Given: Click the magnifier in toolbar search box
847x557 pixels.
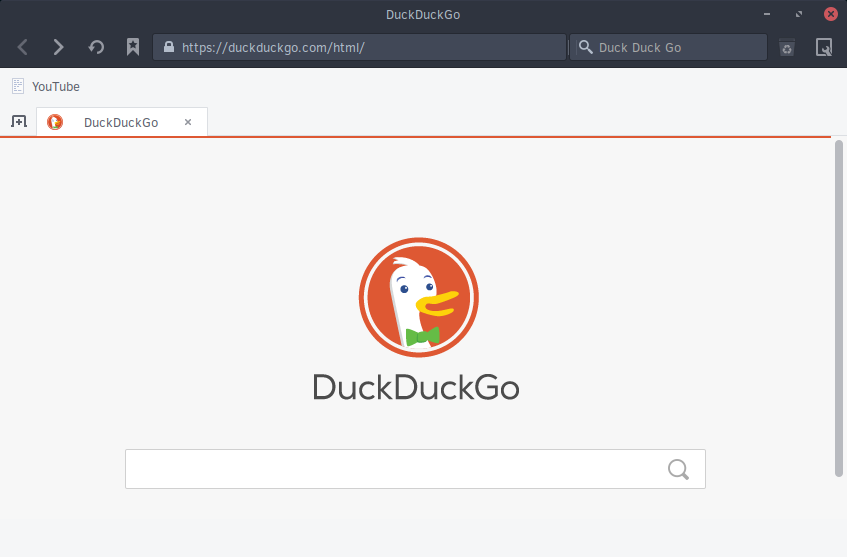Looking at the screenshot, I should [586, 47].
